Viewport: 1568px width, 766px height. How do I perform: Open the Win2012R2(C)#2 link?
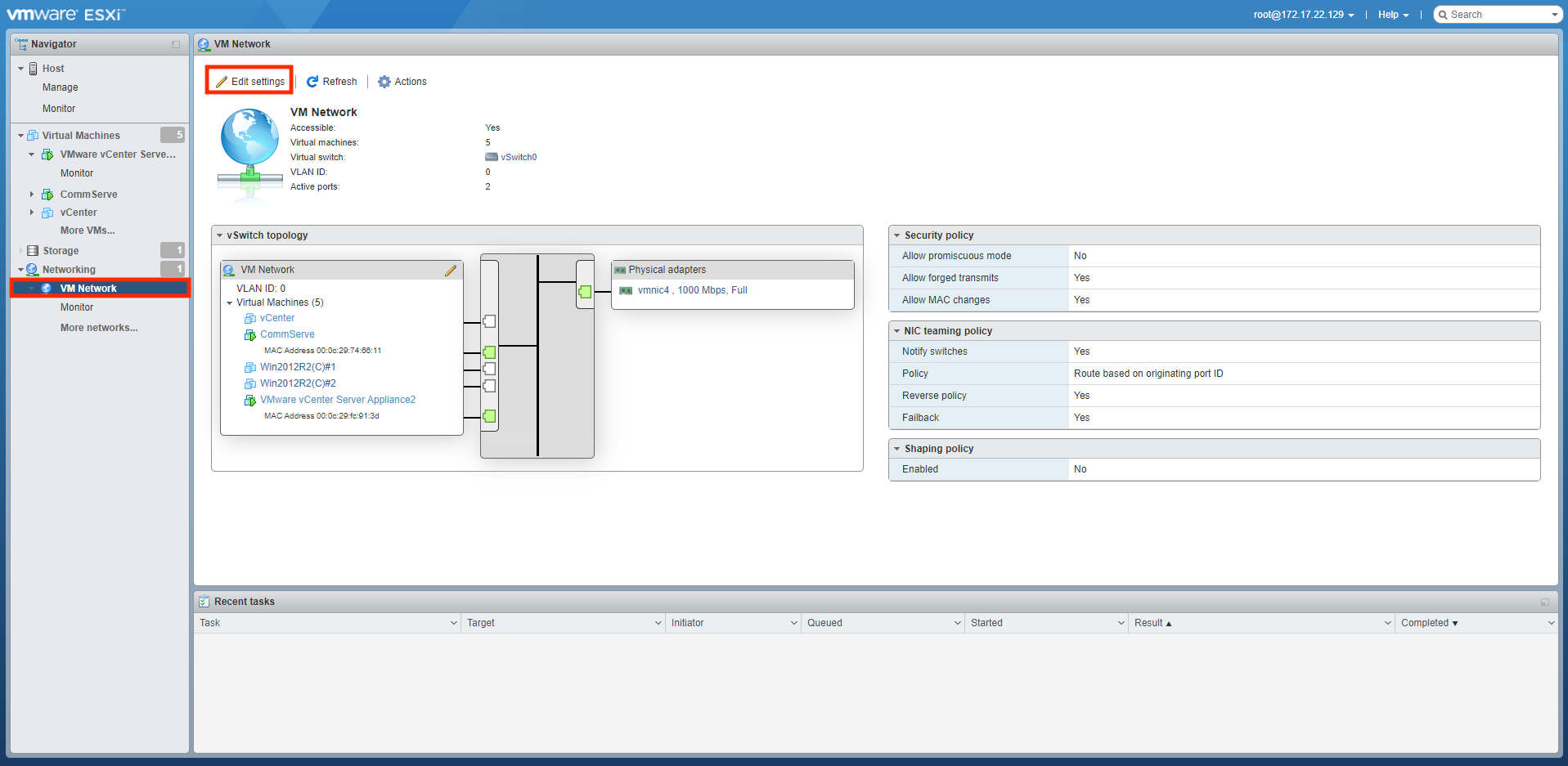298,383
